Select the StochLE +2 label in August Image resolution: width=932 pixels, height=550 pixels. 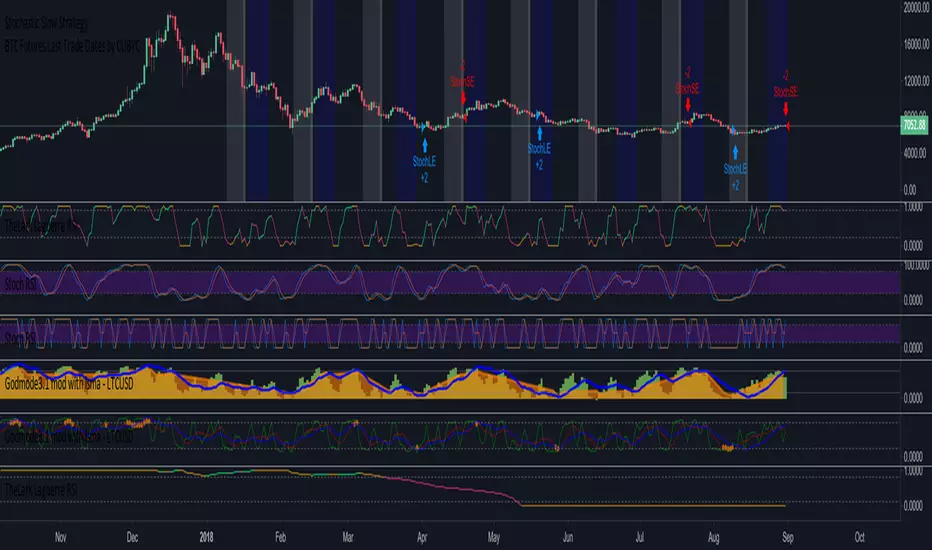[x=735, y=177]
